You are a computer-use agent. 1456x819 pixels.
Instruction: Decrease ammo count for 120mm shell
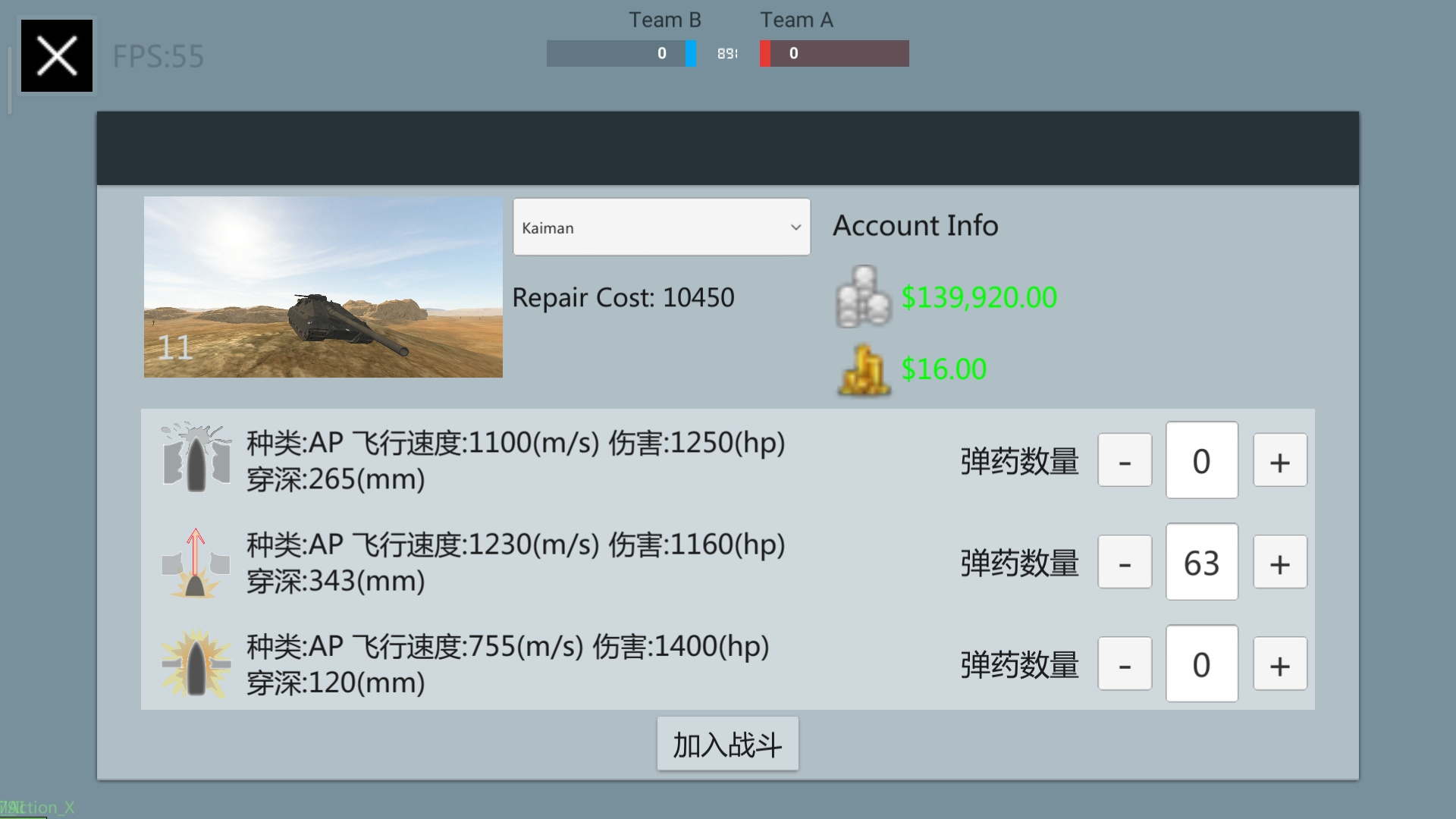(1125, 664)
